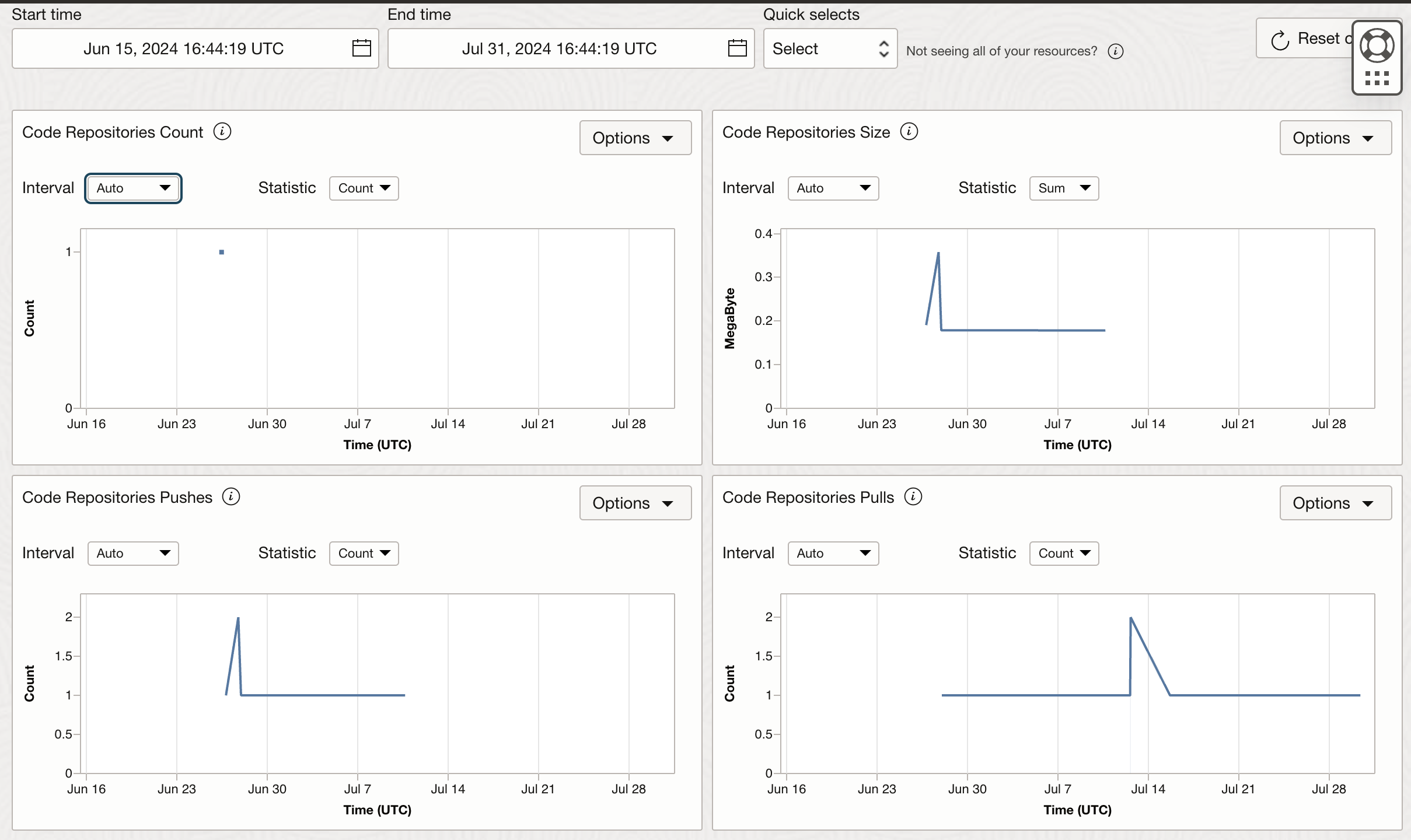Screen dimensions: 1411x840
Task: Click the Code Repositories Pushes info icon
Action: pos(231,496)
